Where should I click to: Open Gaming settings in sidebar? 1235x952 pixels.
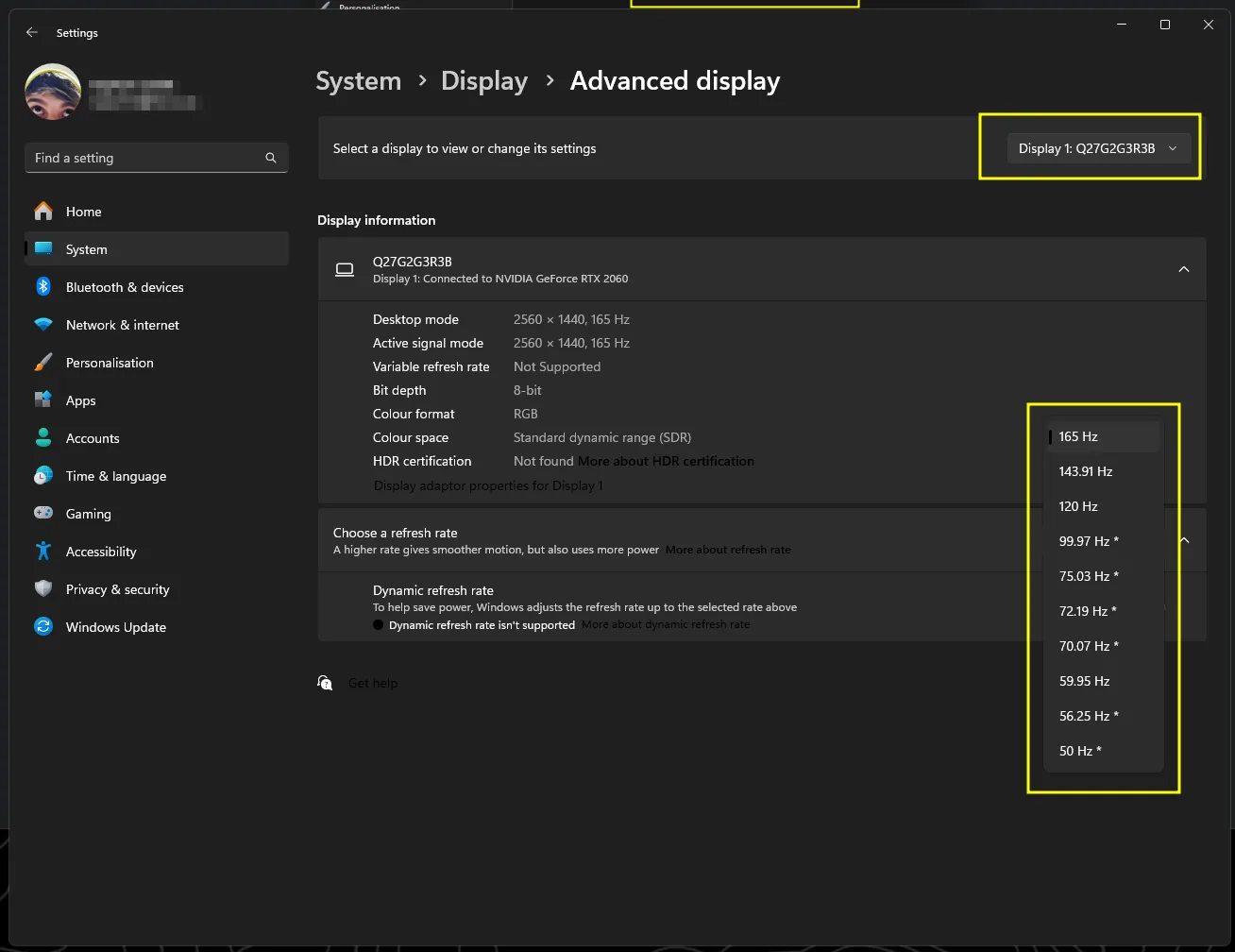157,514
